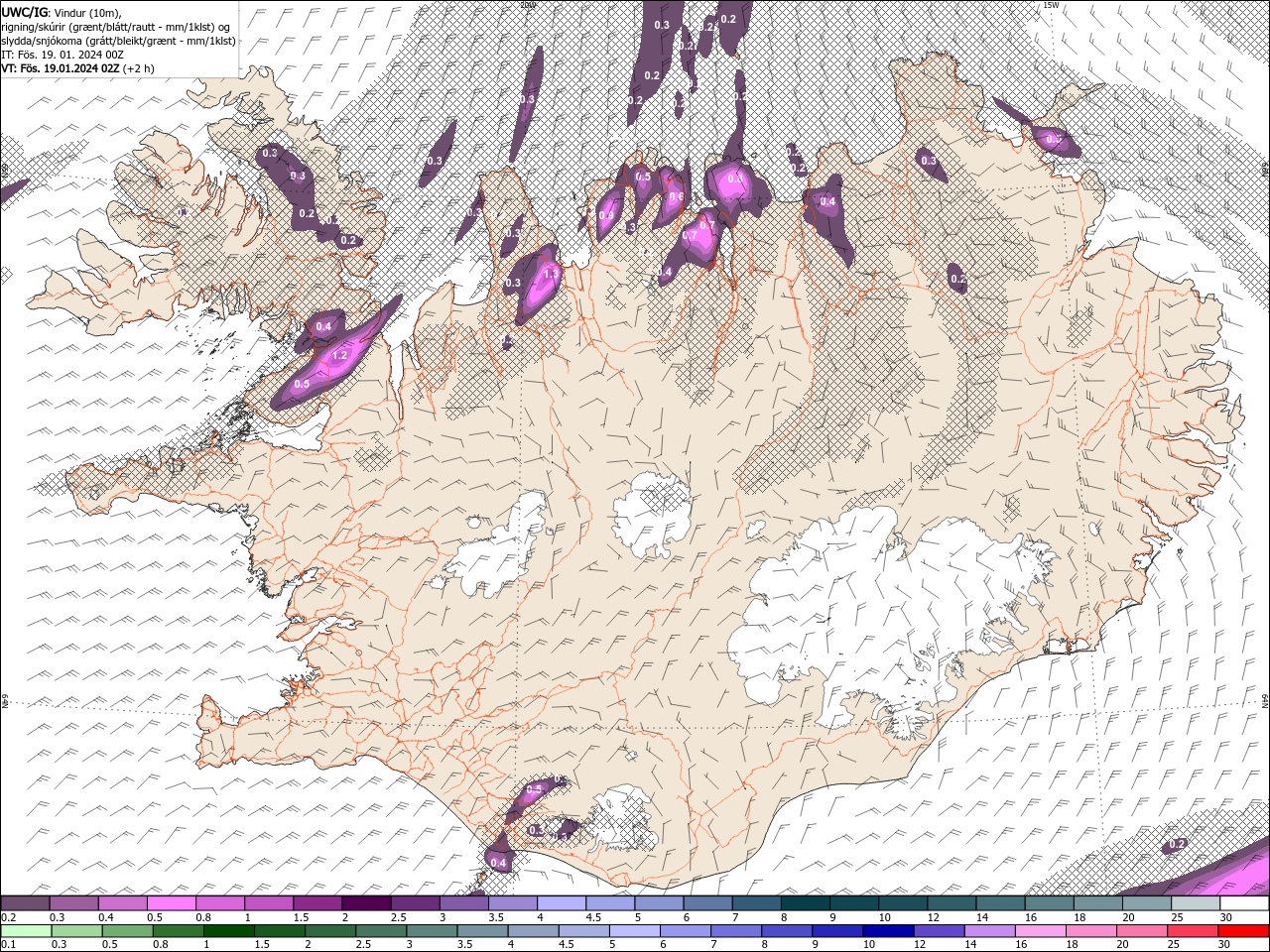
Task: Click the '20W' longitude label
Action: coord(528,5)
